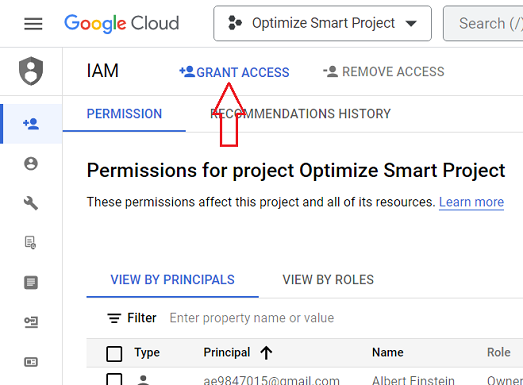Click user type icon in first row
This screenshot has height=385, width=523.
point(143,380)
